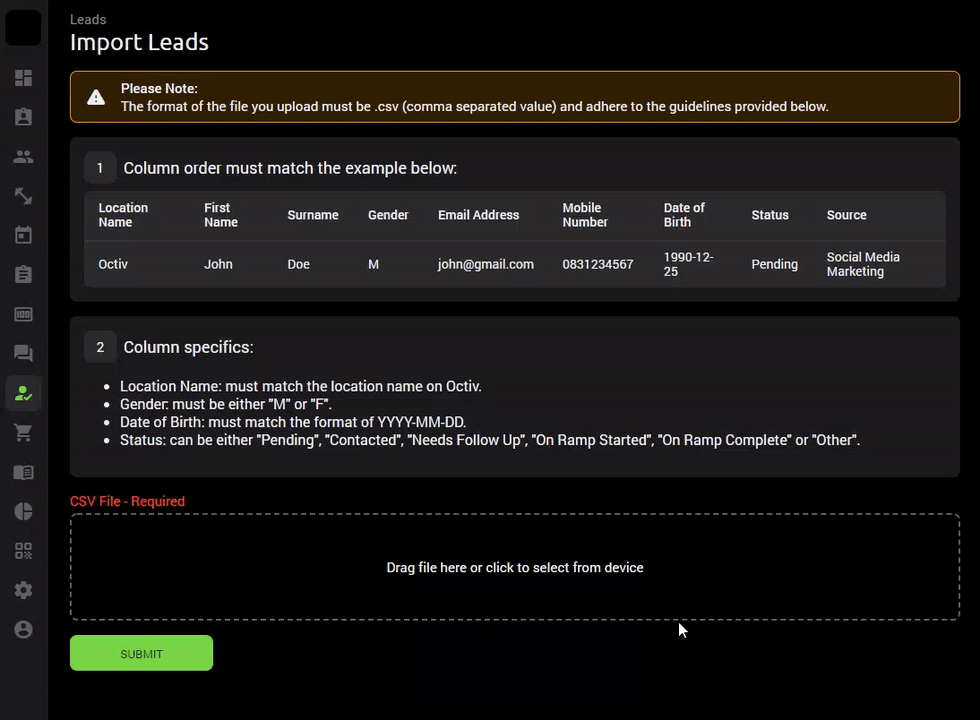Open the dashboard grid icon in sidebar
This screenshot has height=720, width=980.
[x=23, y=78]
